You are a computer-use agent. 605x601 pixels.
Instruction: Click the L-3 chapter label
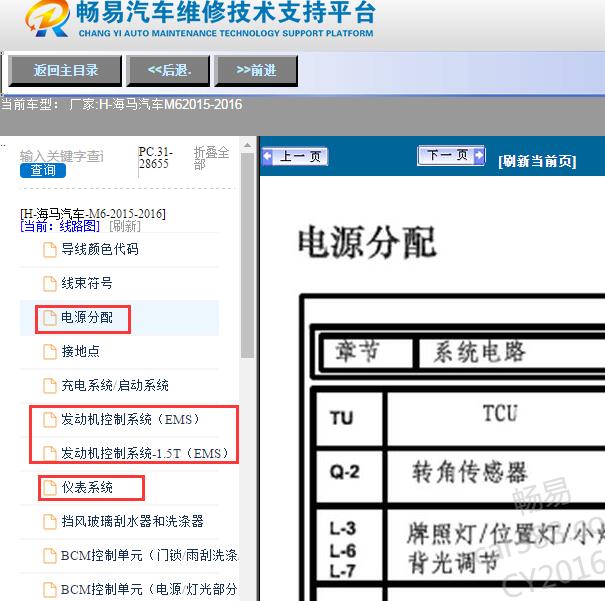click(343, 529)
